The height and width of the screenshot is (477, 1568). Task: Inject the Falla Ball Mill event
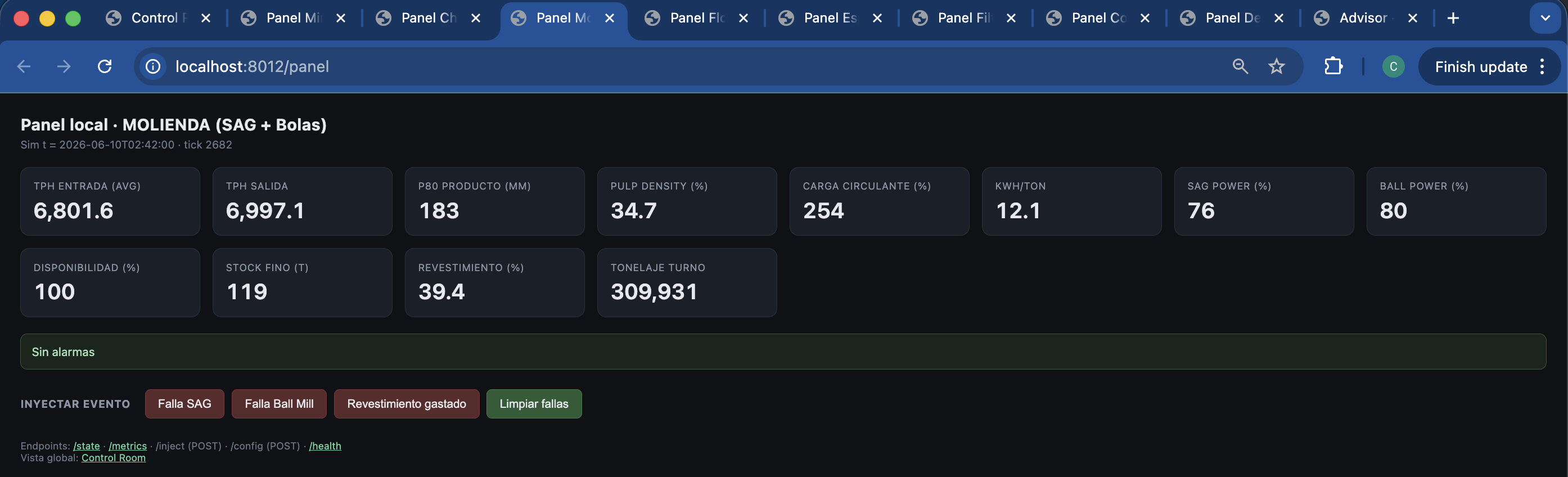point(279,404)
